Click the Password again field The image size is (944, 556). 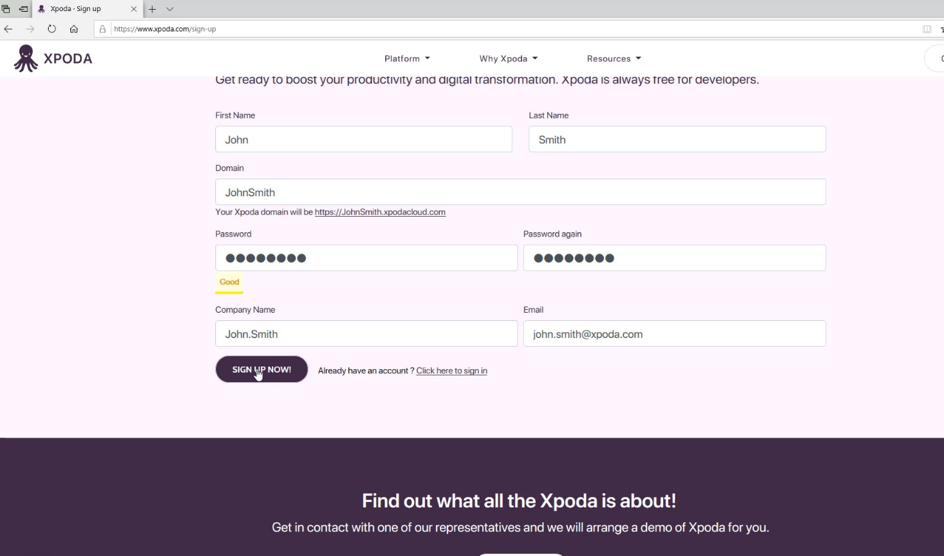point(674,258)
